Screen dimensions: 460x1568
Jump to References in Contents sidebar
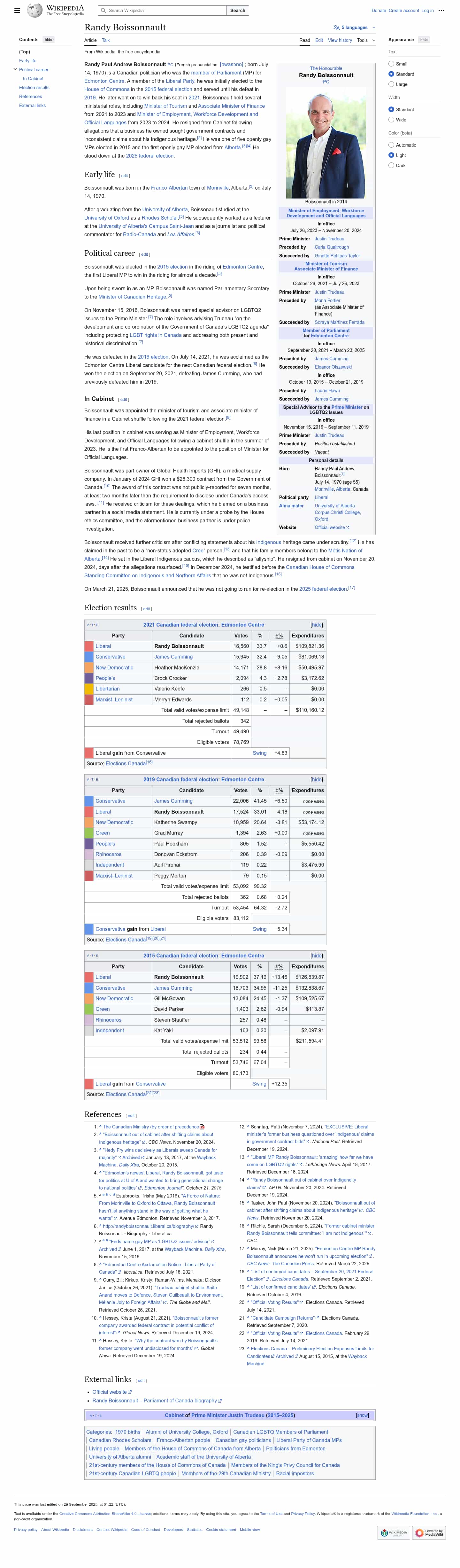tap(30, 97)
